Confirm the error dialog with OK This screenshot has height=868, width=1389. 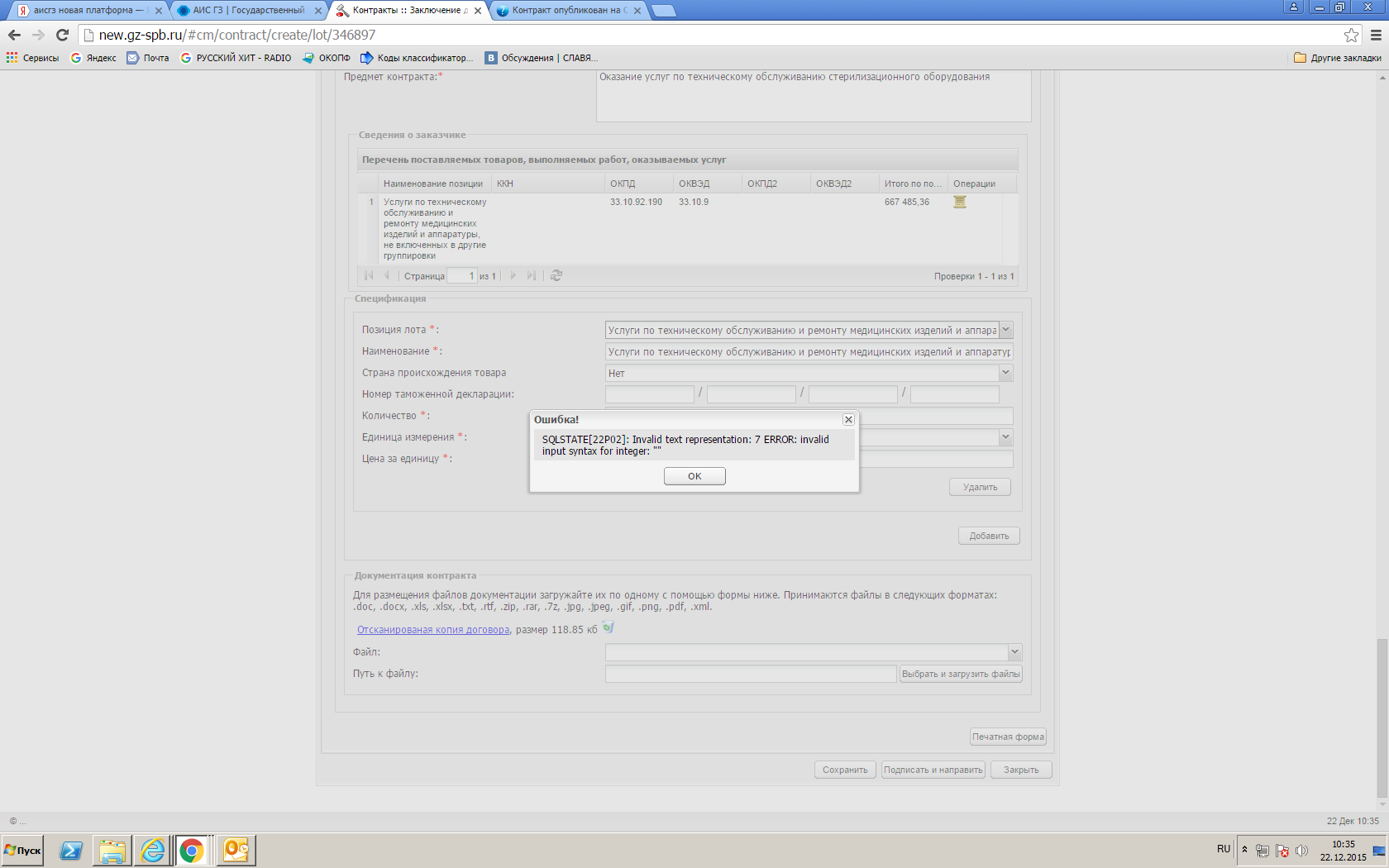pos(694,476)
